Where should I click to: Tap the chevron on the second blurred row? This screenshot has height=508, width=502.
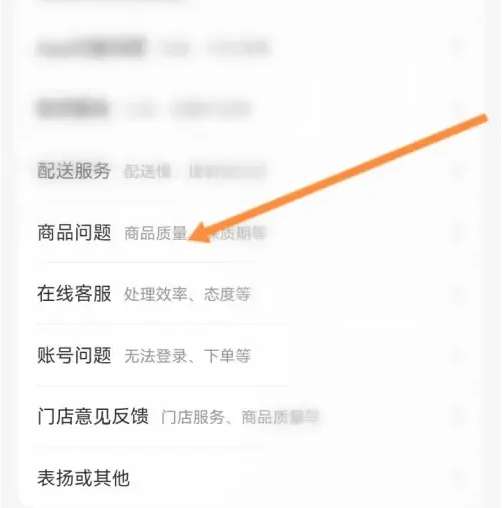point(460,109)
